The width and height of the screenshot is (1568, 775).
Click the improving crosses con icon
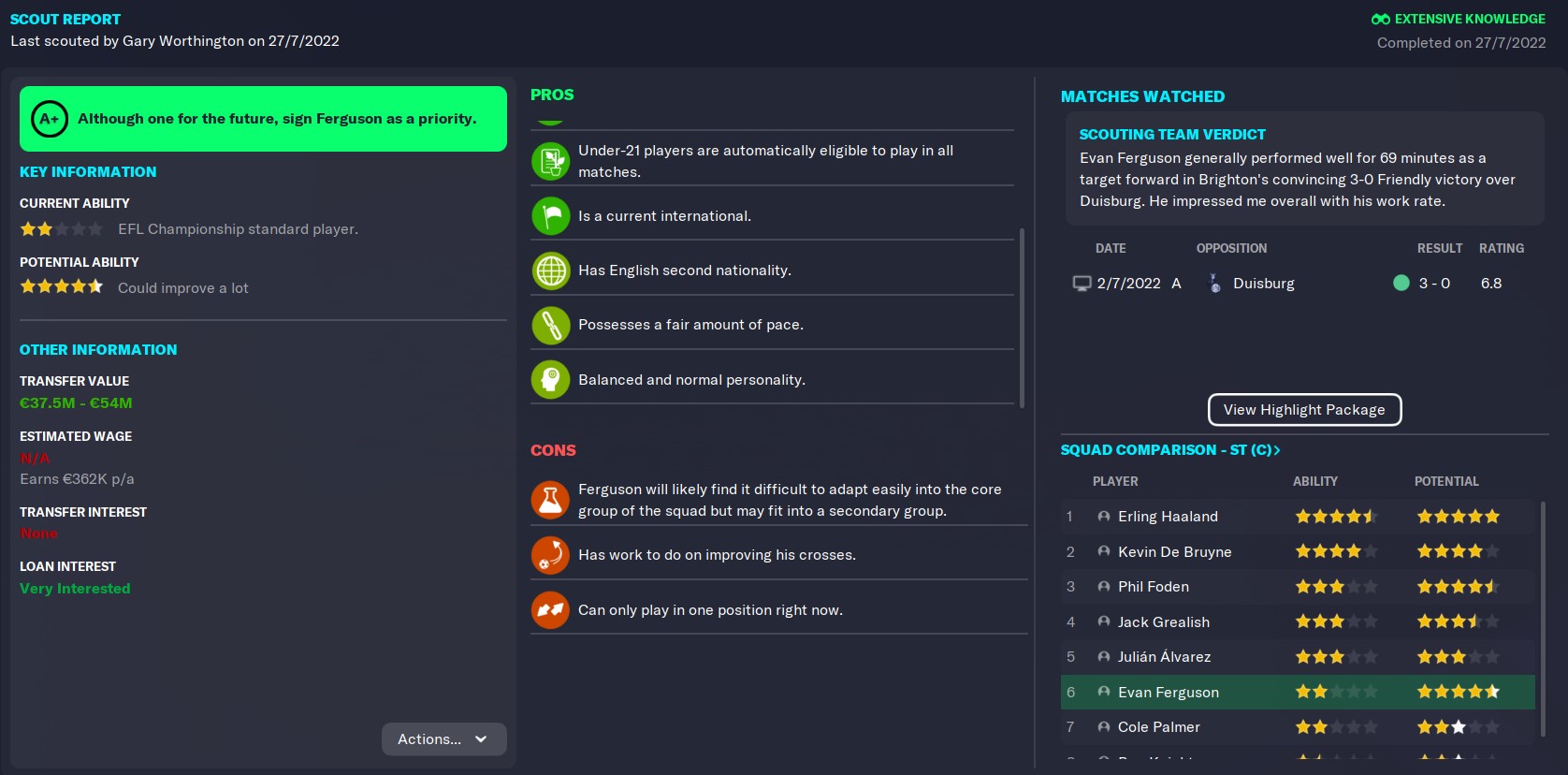pos(551,555)
